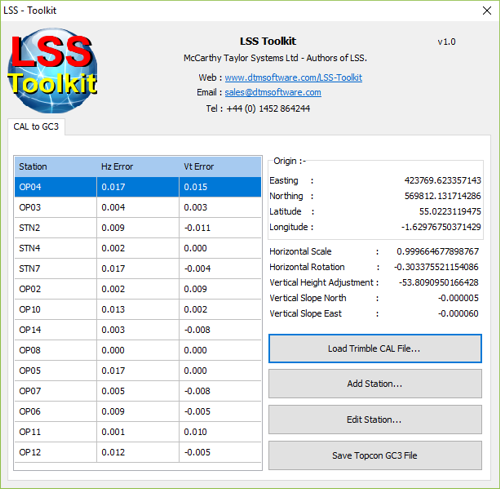Select the OP04 station row
Screen dimensions: 500x489
tap(138, 187)
